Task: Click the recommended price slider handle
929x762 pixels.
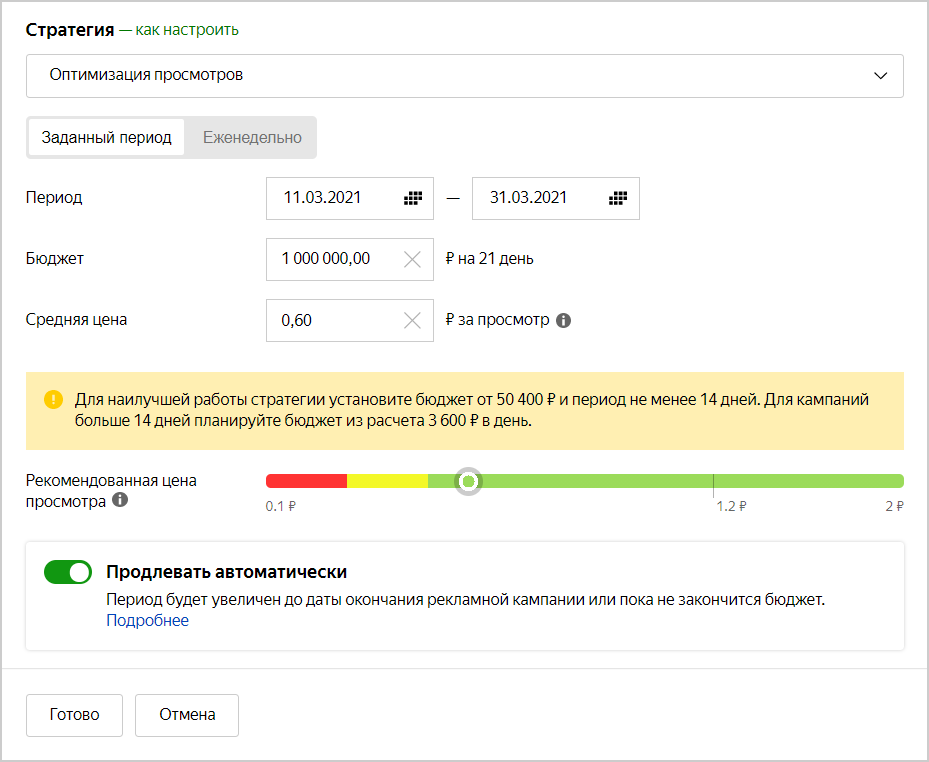Action: click(468, 482)
